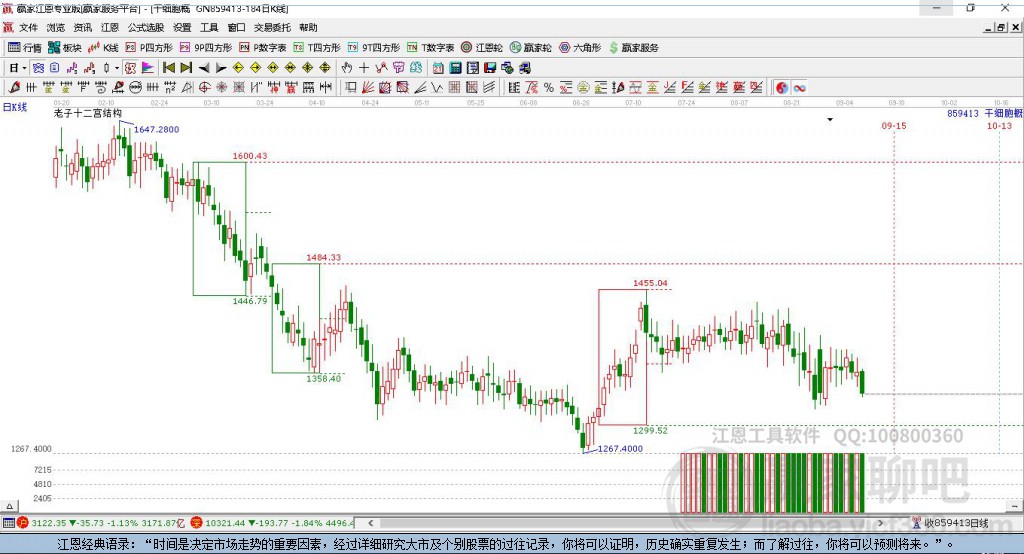Select the hand pan tool
The height and width of the screenshot is (554, 1024).
tap(347, 68)
